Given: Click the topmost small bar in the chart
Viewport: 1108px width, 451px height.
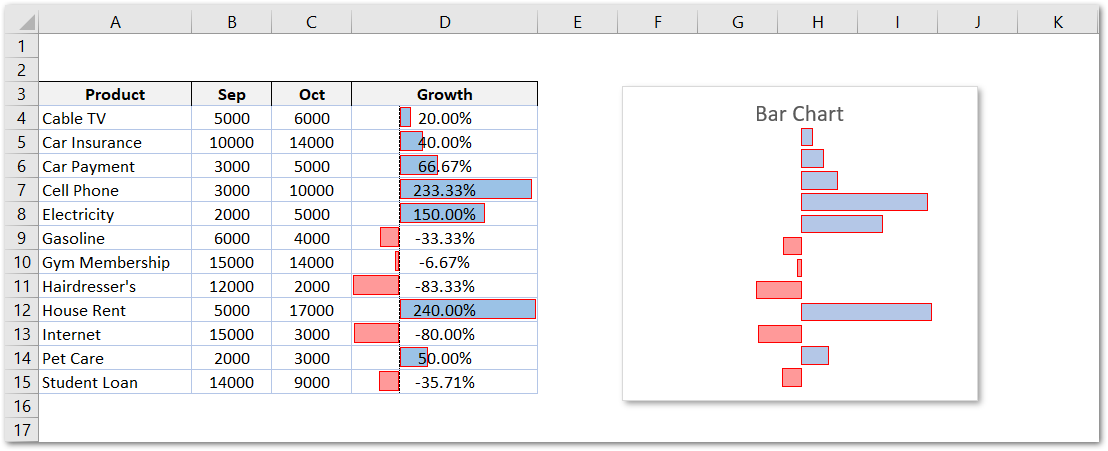Looking at the screenshot, I should (807, 137).
